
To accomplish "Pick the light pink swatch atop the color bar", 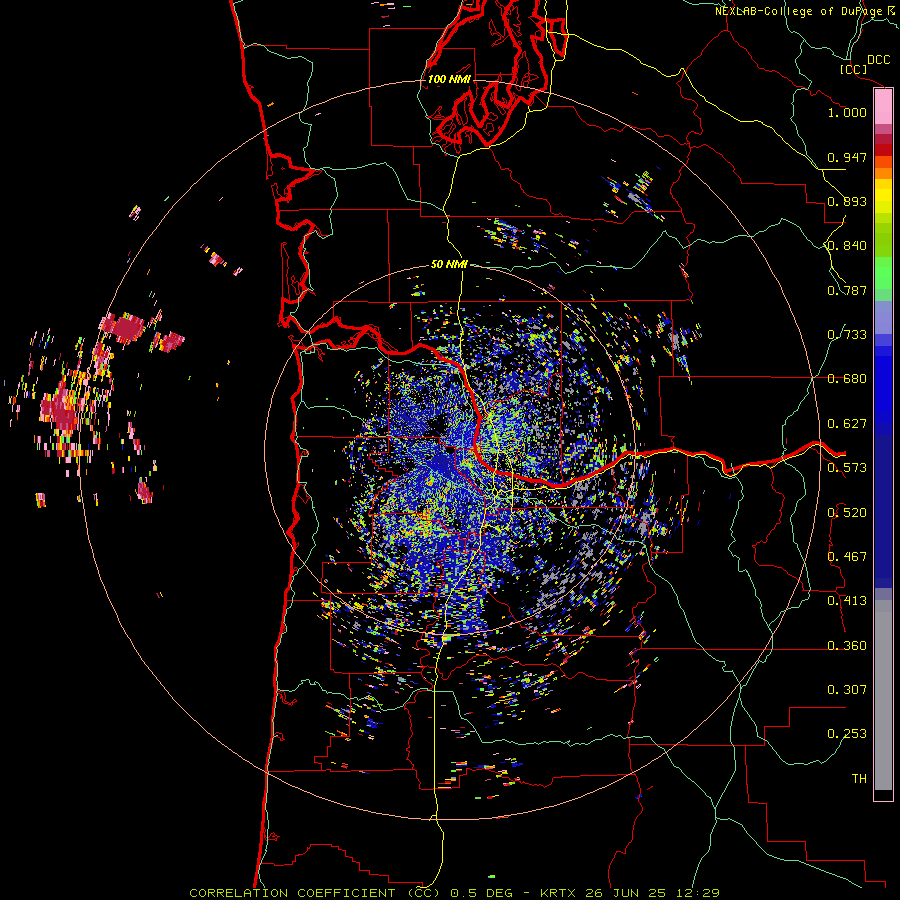I will pos(883,106).
